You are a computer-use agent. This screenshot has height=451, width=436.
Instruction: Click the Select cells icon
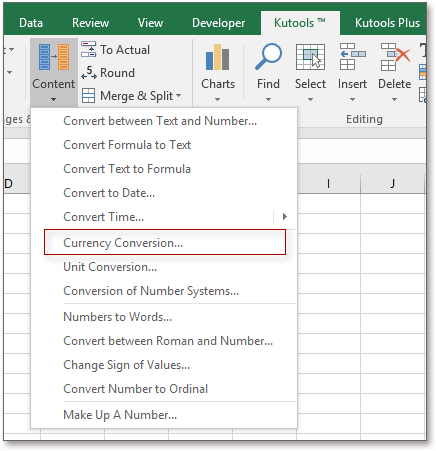[310, 57]
